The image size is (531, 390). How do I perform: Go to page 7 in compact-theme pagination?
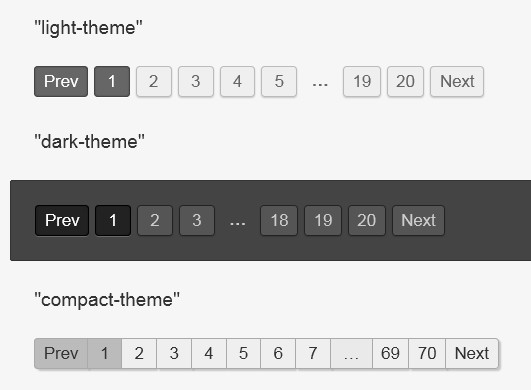click(x=313, y=353)
